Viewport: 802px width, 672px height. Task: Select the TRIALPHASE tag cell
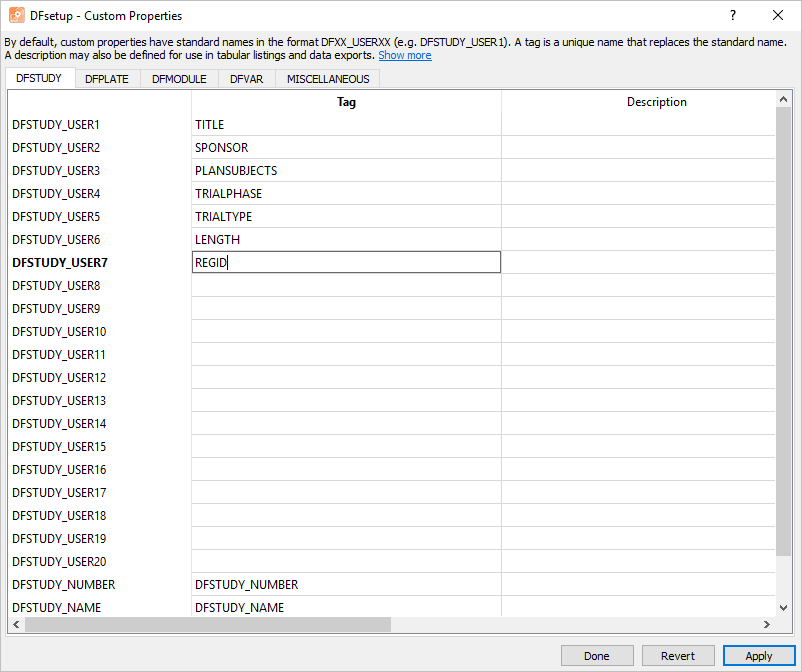coord(346,193)
